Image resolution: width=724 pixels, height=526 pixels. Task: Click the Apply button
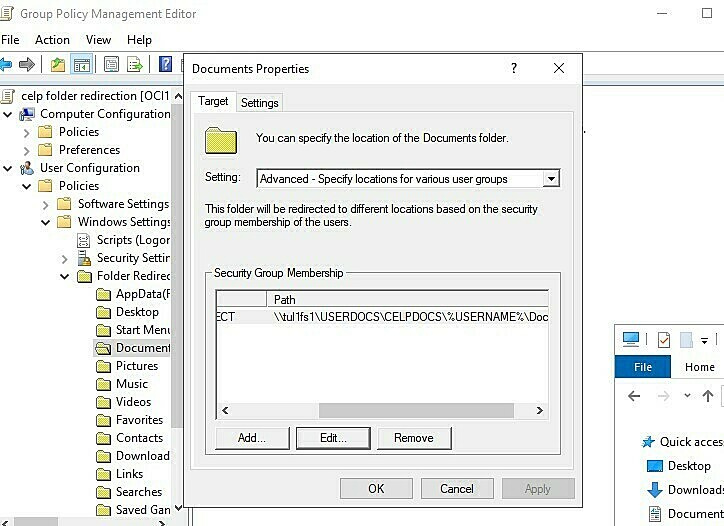click(x=538, y=489)
